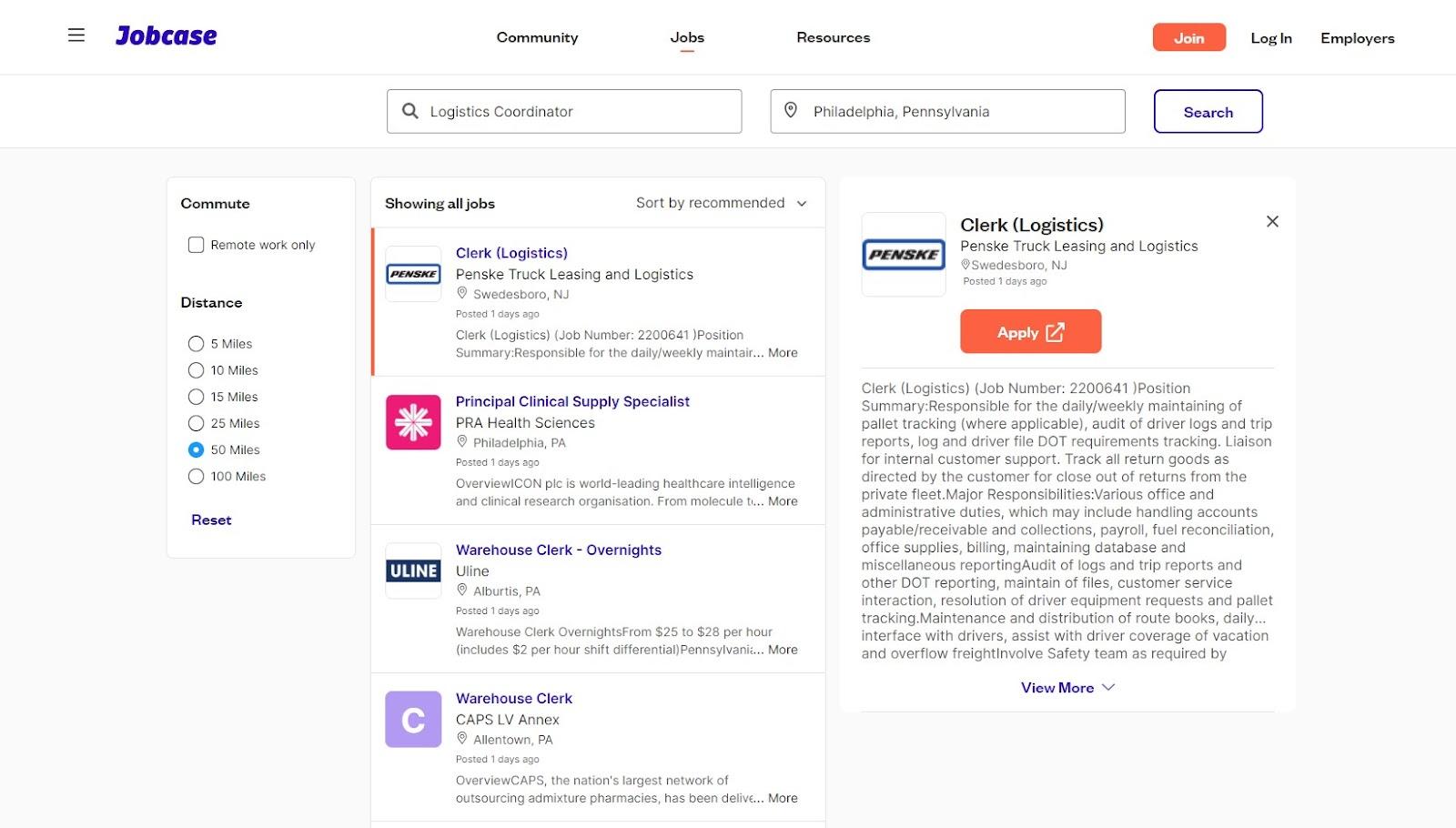Close the job details panel
1456x828 pixels.
(1272, 222)
